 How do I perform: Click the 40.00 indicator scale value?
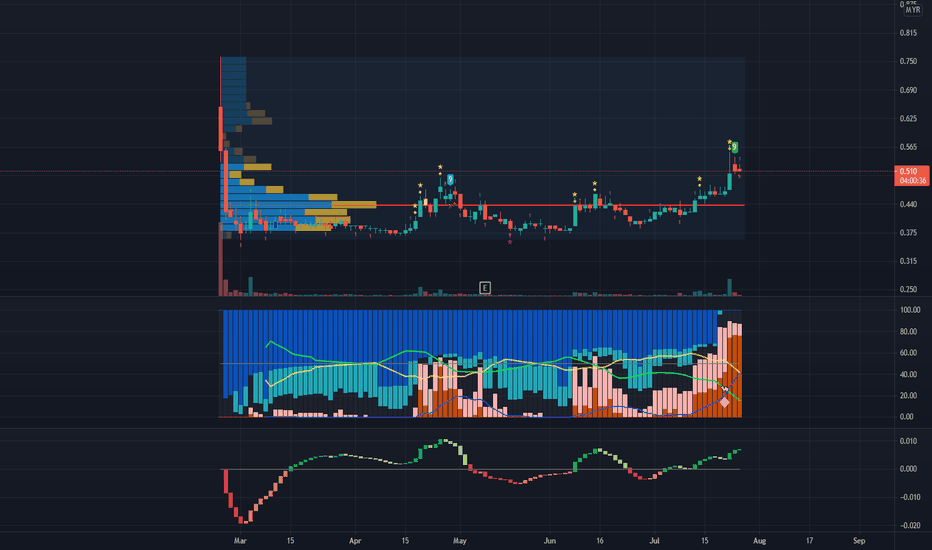tap(908, 375)
